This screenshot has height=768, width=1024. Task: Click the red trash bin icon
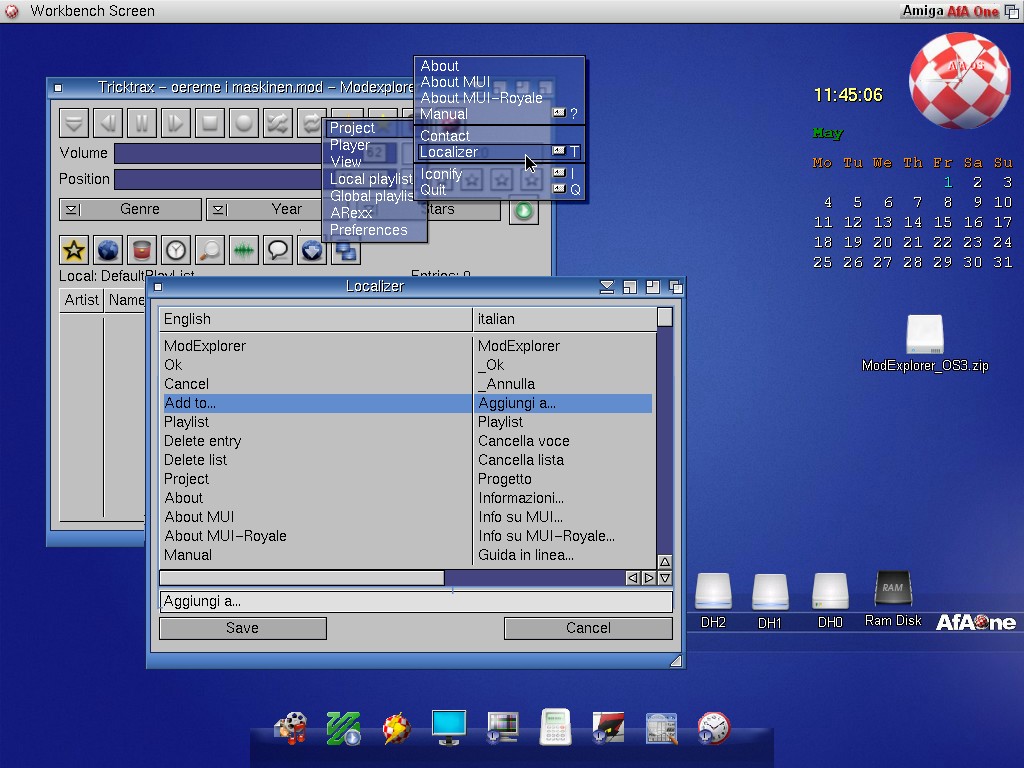coord(142,250)
